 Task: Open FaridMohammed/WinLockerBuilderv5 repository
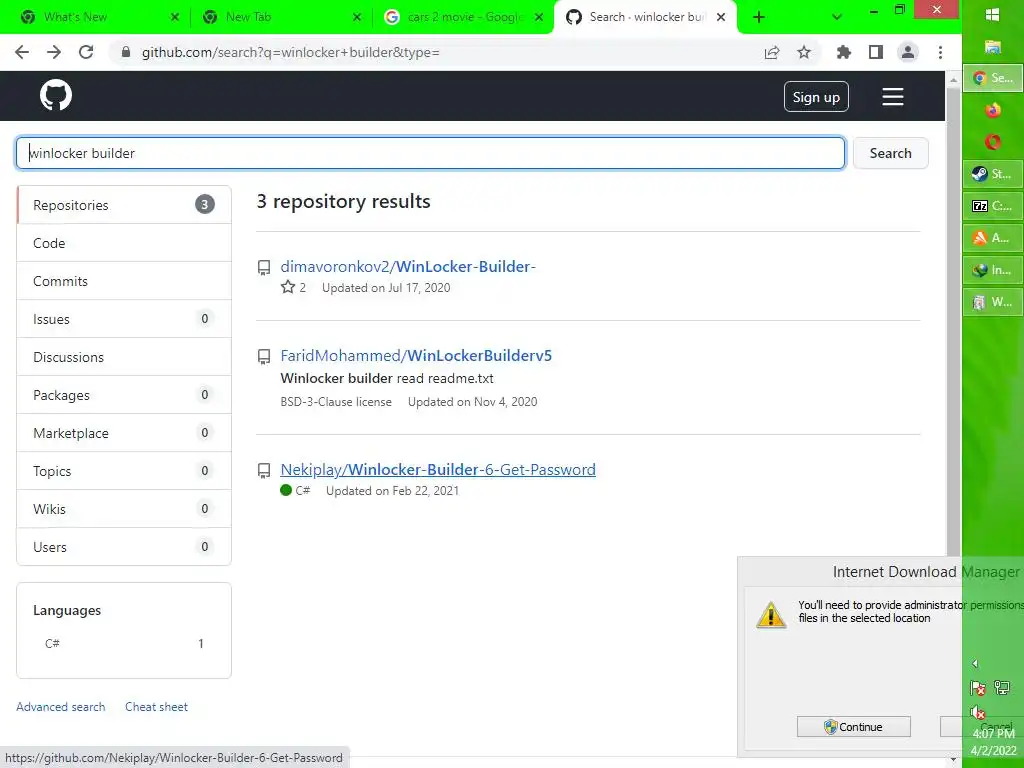[416, 355]
